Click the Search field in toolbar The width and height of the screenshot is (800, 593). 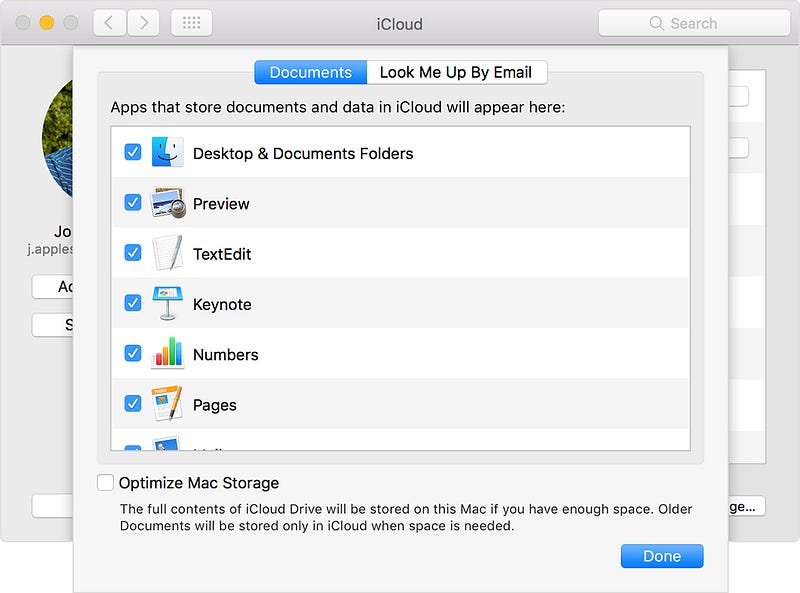click(693, 23)
